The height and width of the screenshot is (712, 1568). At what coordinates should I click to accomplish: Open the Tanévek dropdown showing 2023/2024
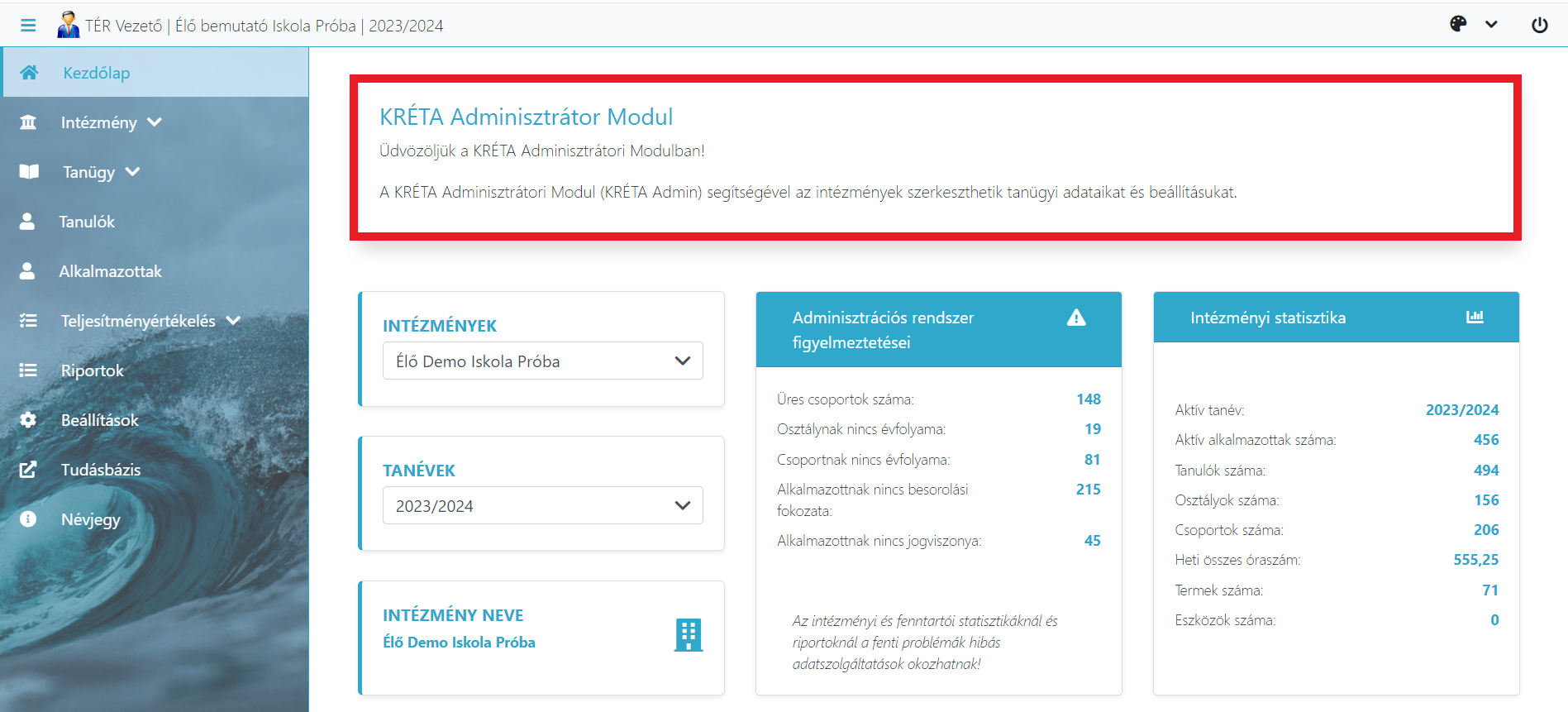542,506
